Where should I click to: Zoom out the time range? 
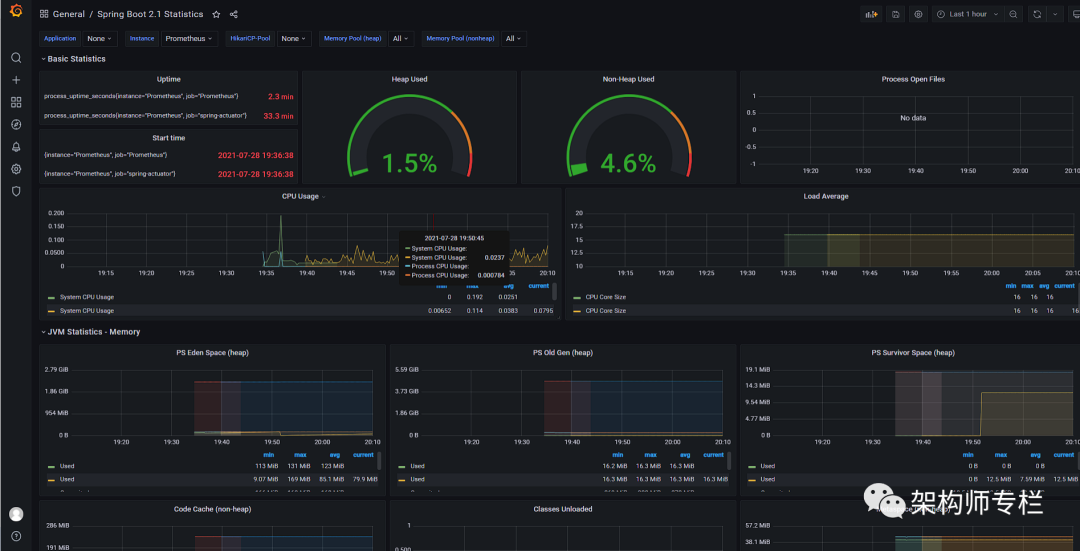pyautogui.click(x=1013, y=14)
